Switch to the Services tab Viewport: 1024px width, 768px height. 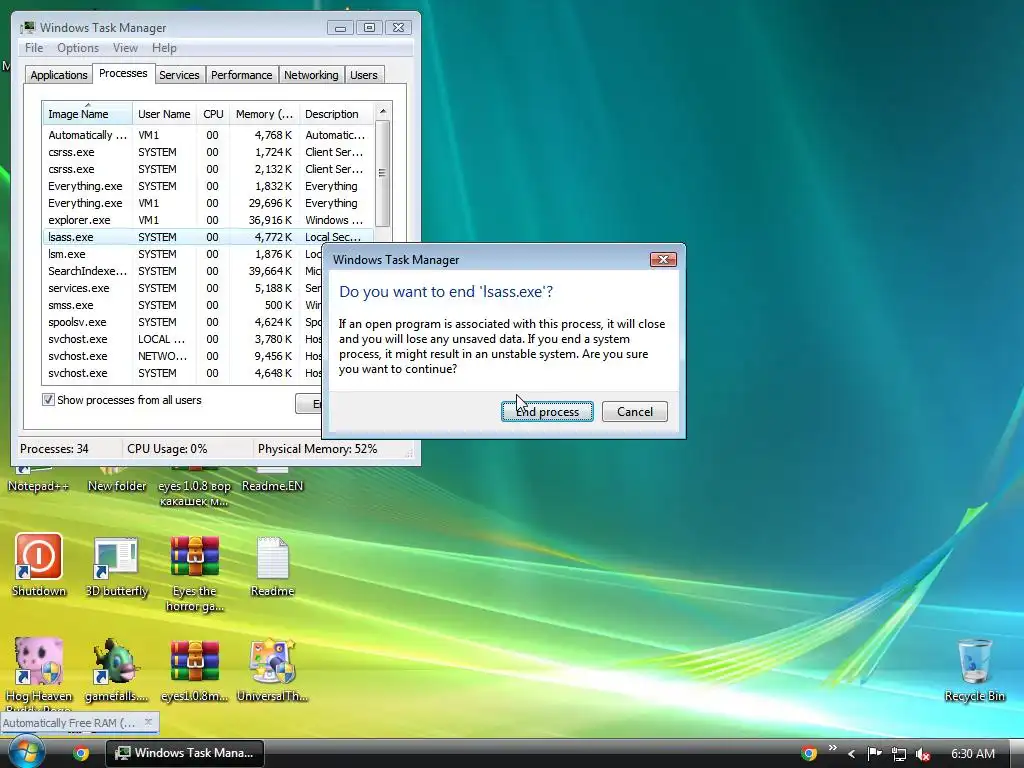[179, 75]
